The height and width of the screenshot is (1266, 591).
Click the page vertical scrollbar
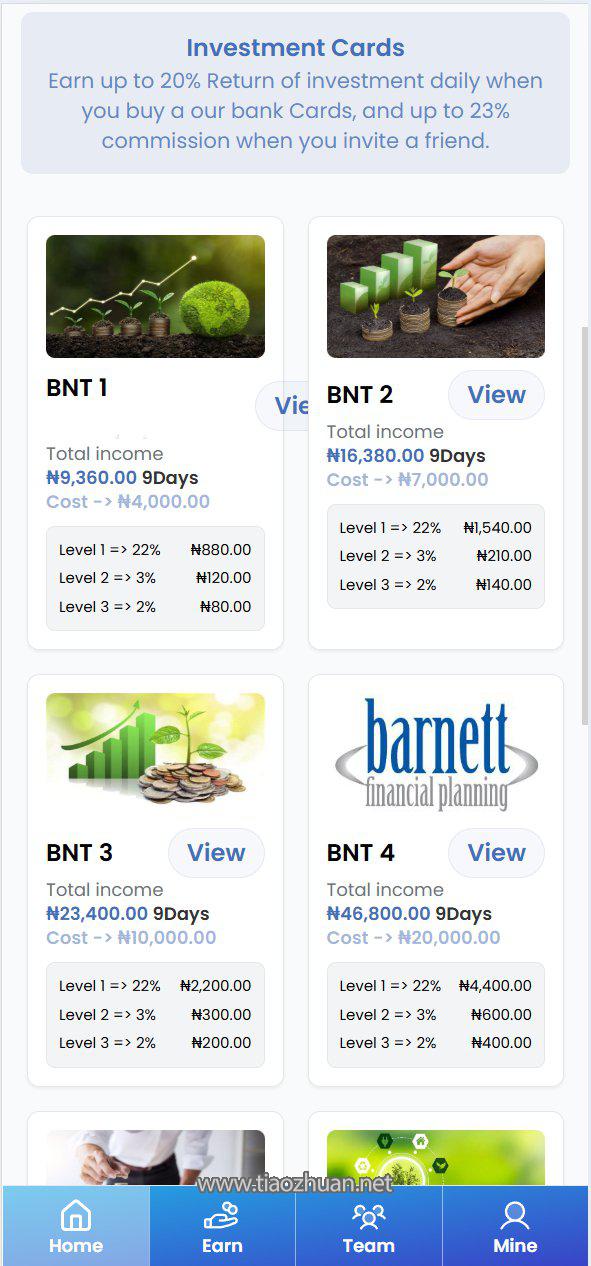[586, 526]
